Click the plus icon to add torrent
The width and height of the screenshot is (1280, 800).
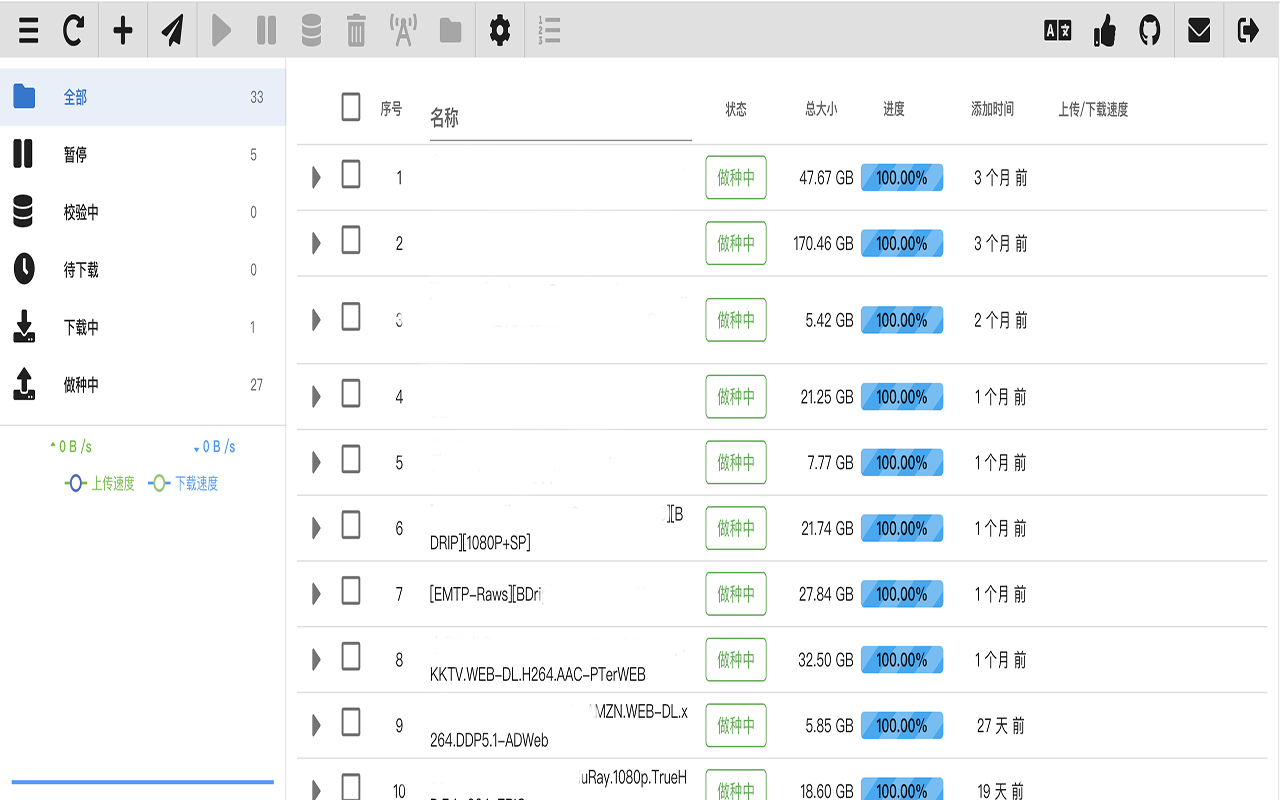click(x=123, y=30)
